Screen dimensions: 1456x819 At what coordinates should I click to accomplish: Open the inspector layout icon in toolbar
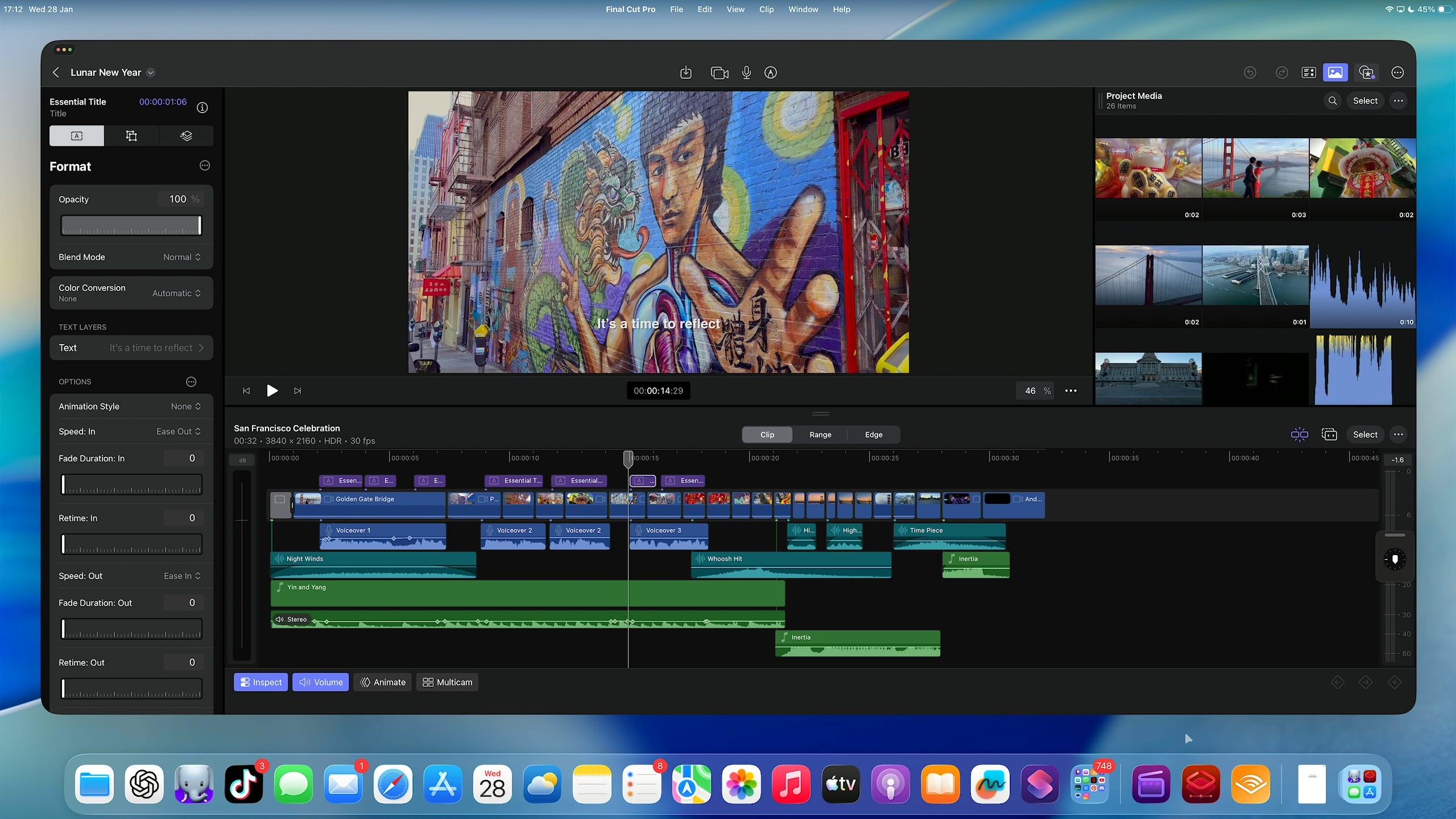click(x=1309, y=72)
